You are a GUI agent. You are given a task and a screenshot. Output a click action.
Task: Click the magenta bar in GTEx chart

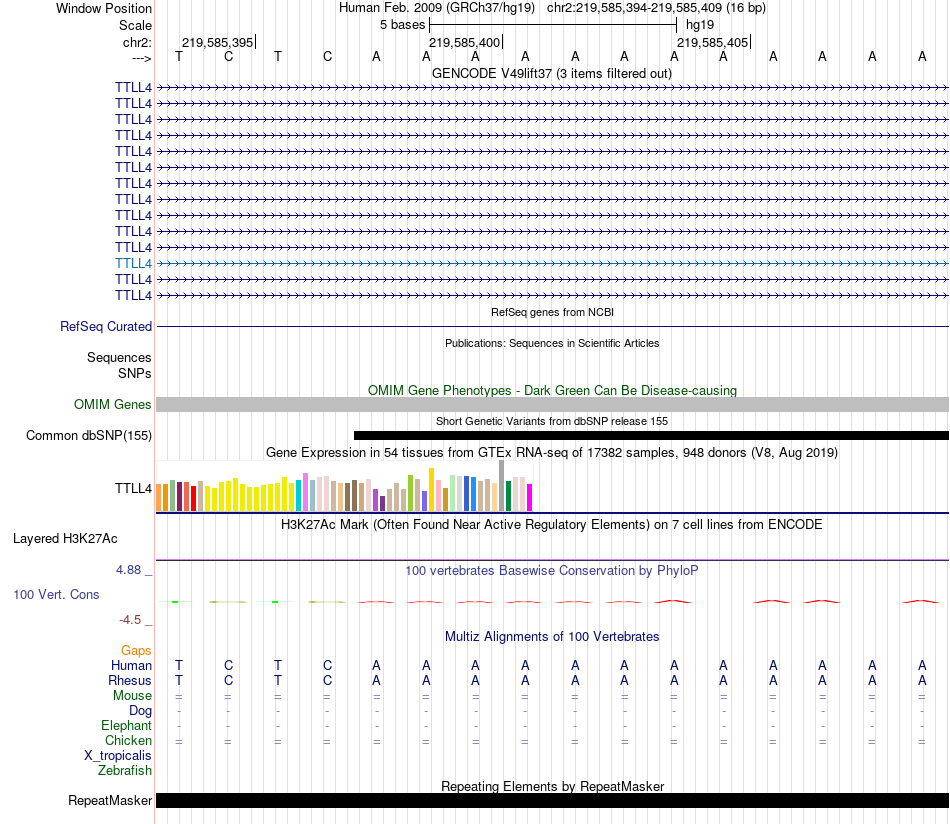(x=530, y=497)
